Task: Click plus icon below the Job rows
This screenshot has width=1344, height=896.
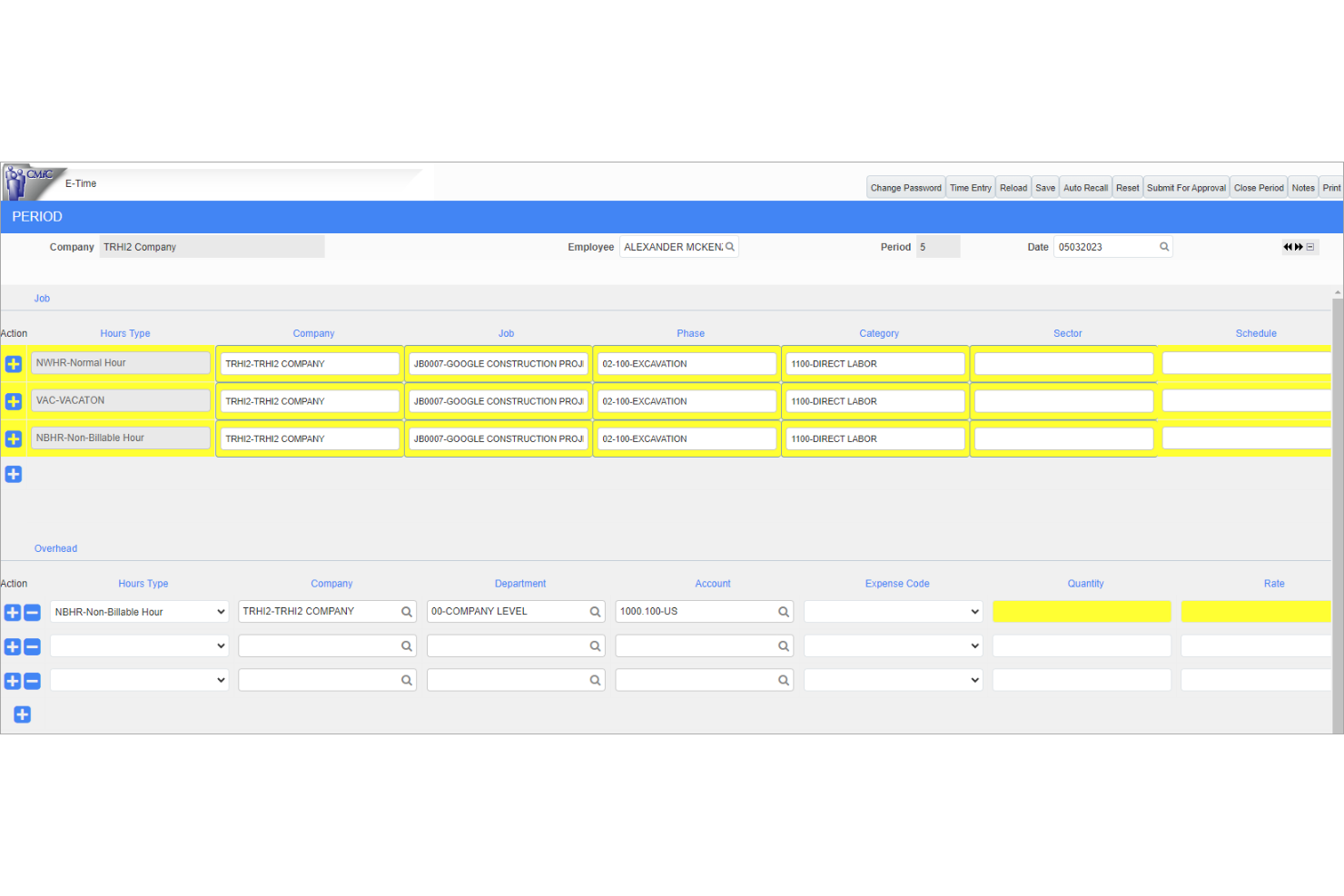Action: pos(14,474)
